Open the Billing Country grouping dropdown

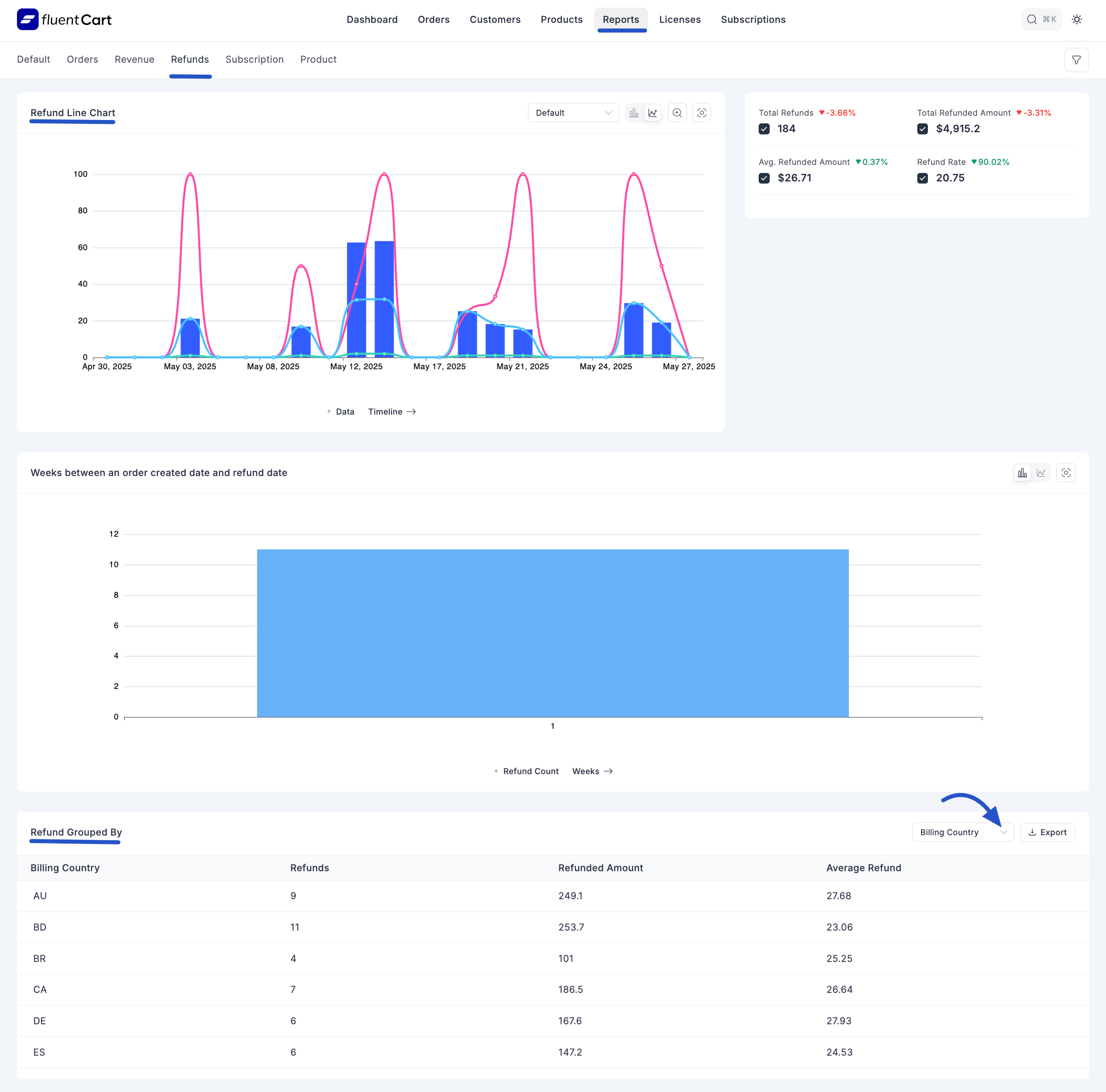(x=963, y=832)
